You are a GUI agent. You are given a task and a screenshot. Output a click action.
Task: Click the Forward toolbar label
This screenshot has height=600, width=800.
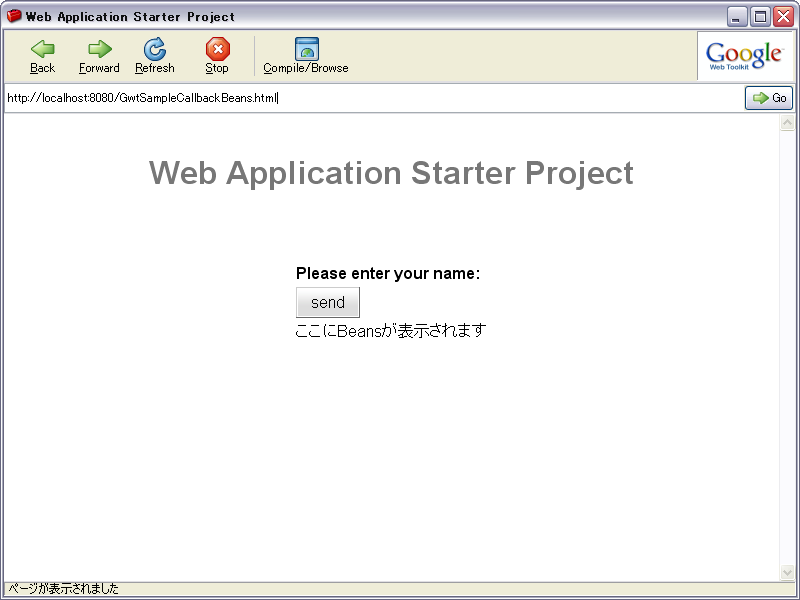98,68
